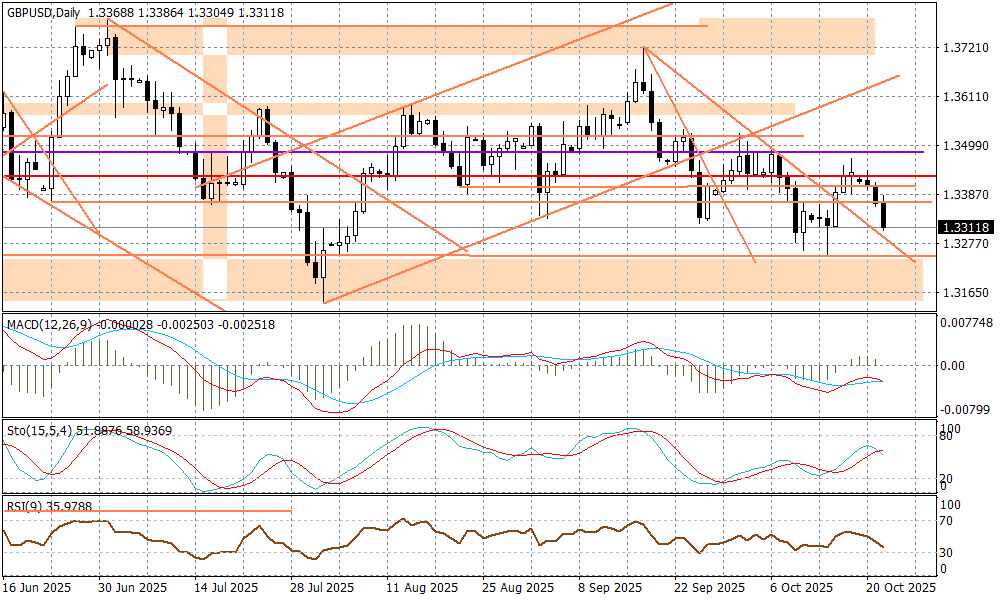Select the red horizontal level line
1000x600 pixels.
click(x=600, y=176)
